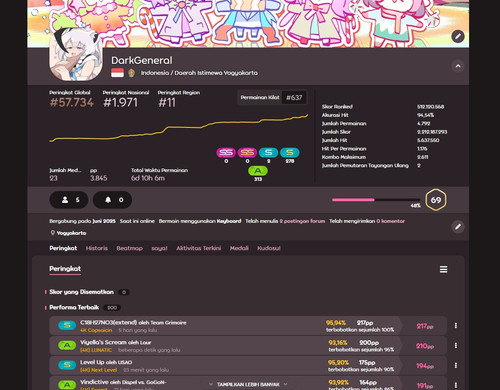Open more options for Viyella's Scream score
500x390 pixels.
pos(456,346)
